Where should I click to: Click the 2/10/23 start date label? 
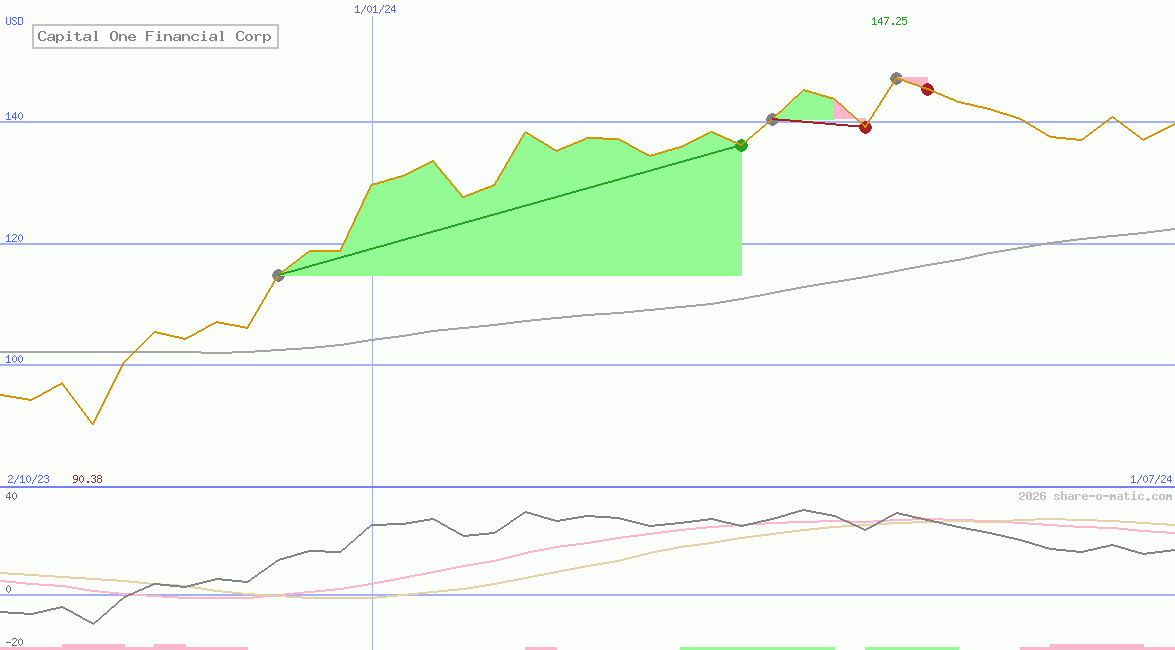point(28,479)
